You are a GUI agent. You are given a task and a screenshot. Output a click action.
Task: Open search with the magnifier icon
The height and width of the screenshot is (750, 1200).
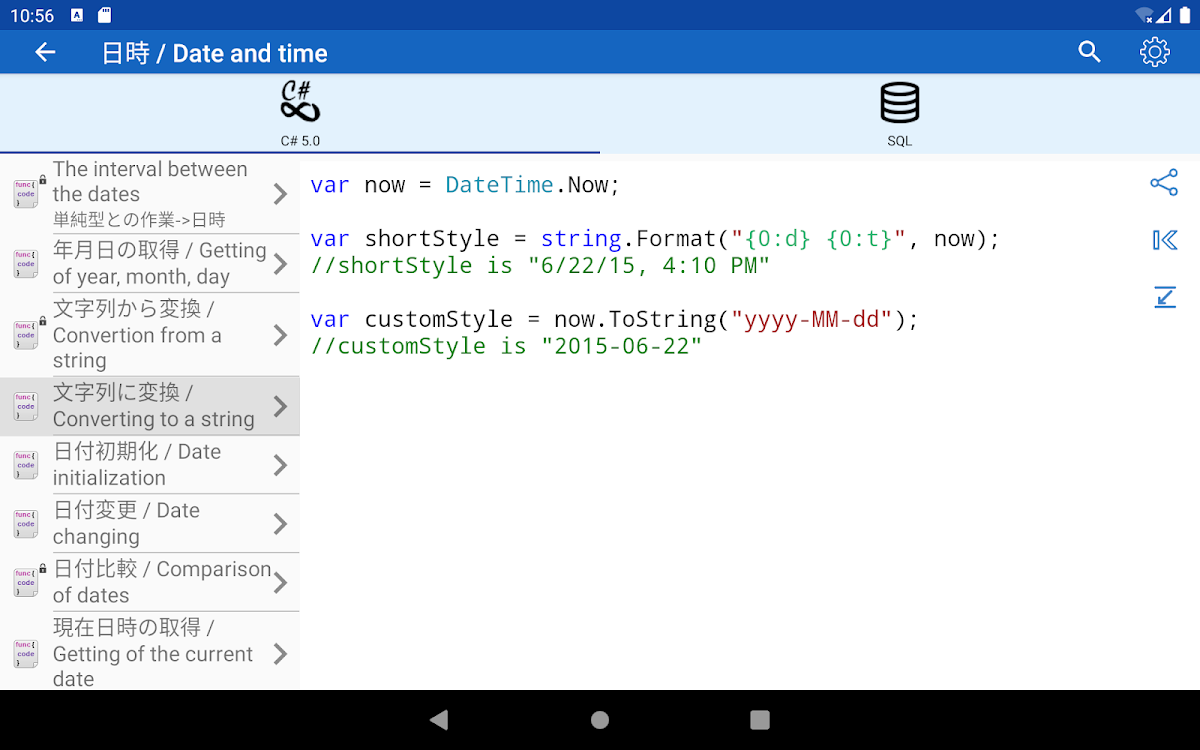click(1089, 53)
